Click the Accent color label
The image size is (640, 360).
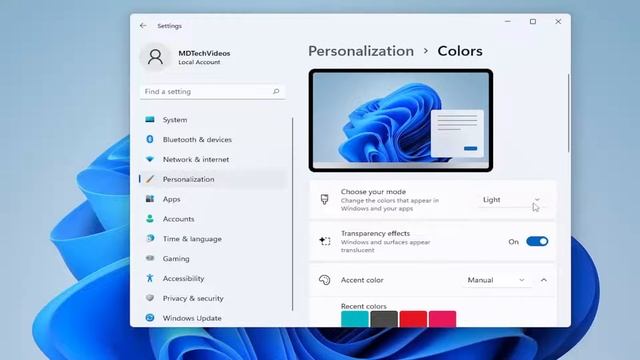point(362,280)
